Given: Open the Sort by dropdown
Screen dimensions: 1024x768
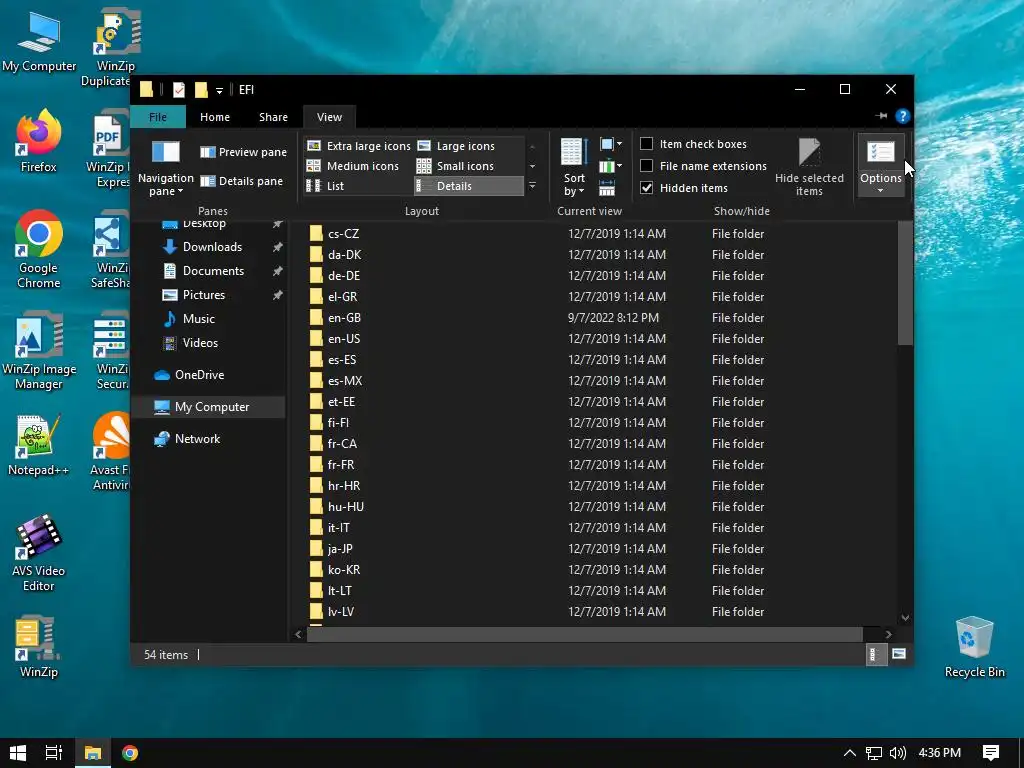Looking at the screenshot, I should click(x=574, y=167).
